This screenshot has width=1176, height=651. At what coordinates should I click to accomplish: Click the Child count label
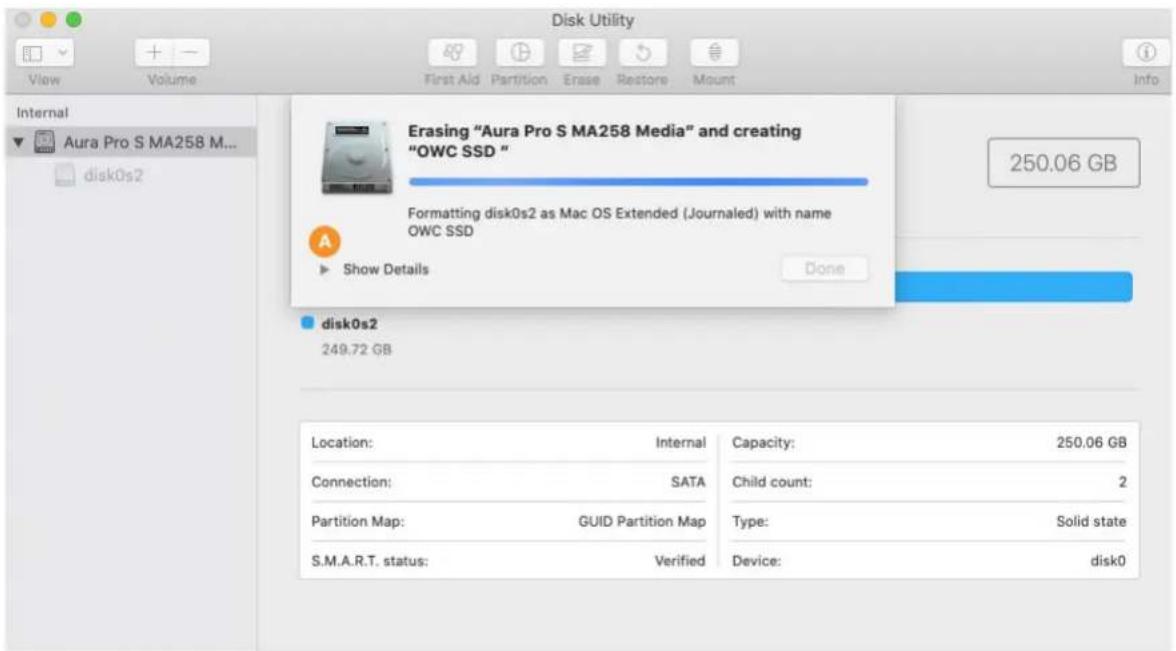[772, 482]
